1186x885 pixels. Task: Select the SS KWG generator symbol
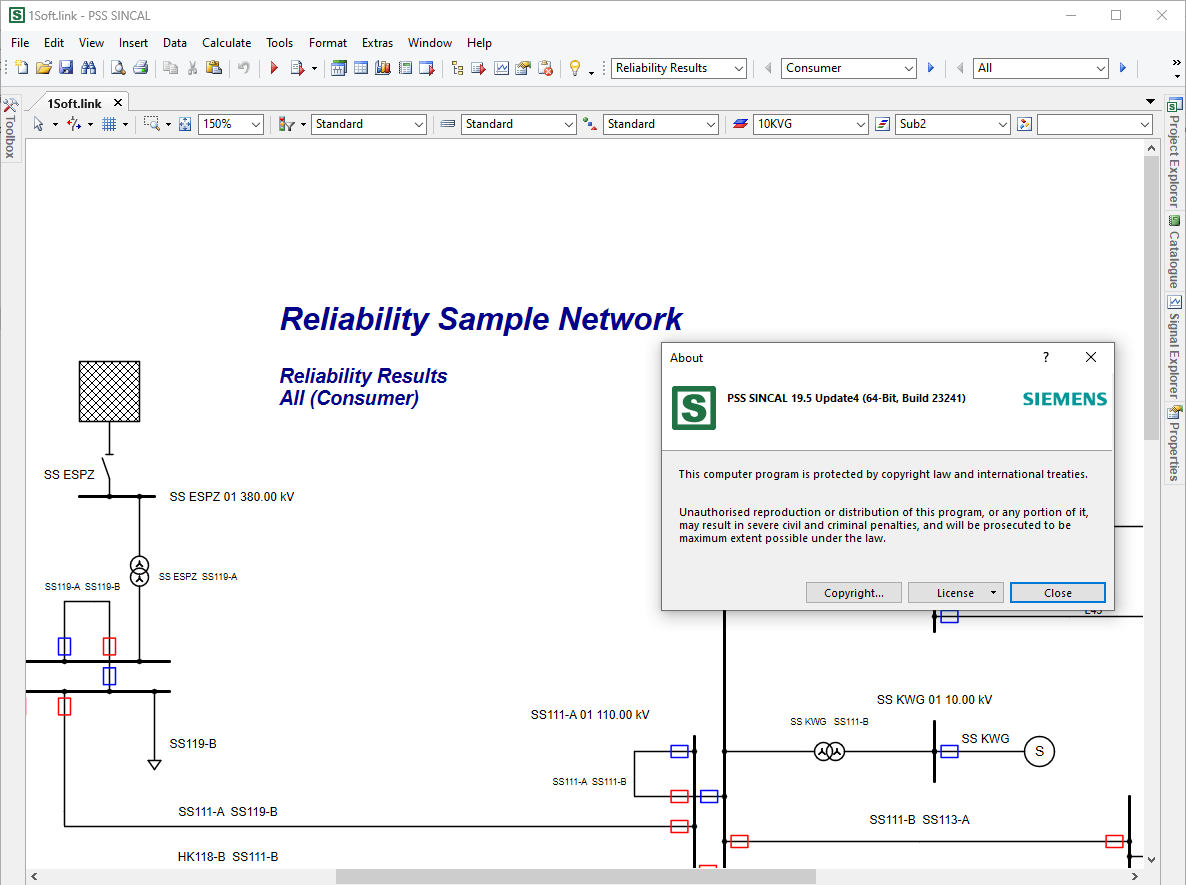pyautogui.click(x=1039, y=751)
